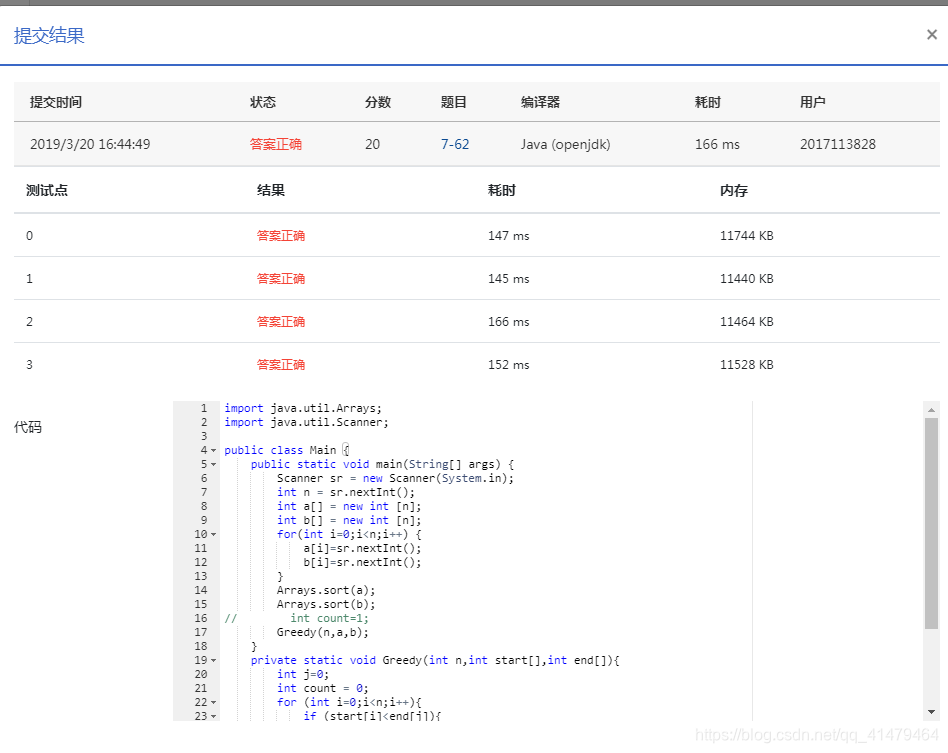This screenshot has height=753, width=948.
Task: Click test point 0 result 答案正确
Action: [x=281, y=236]
